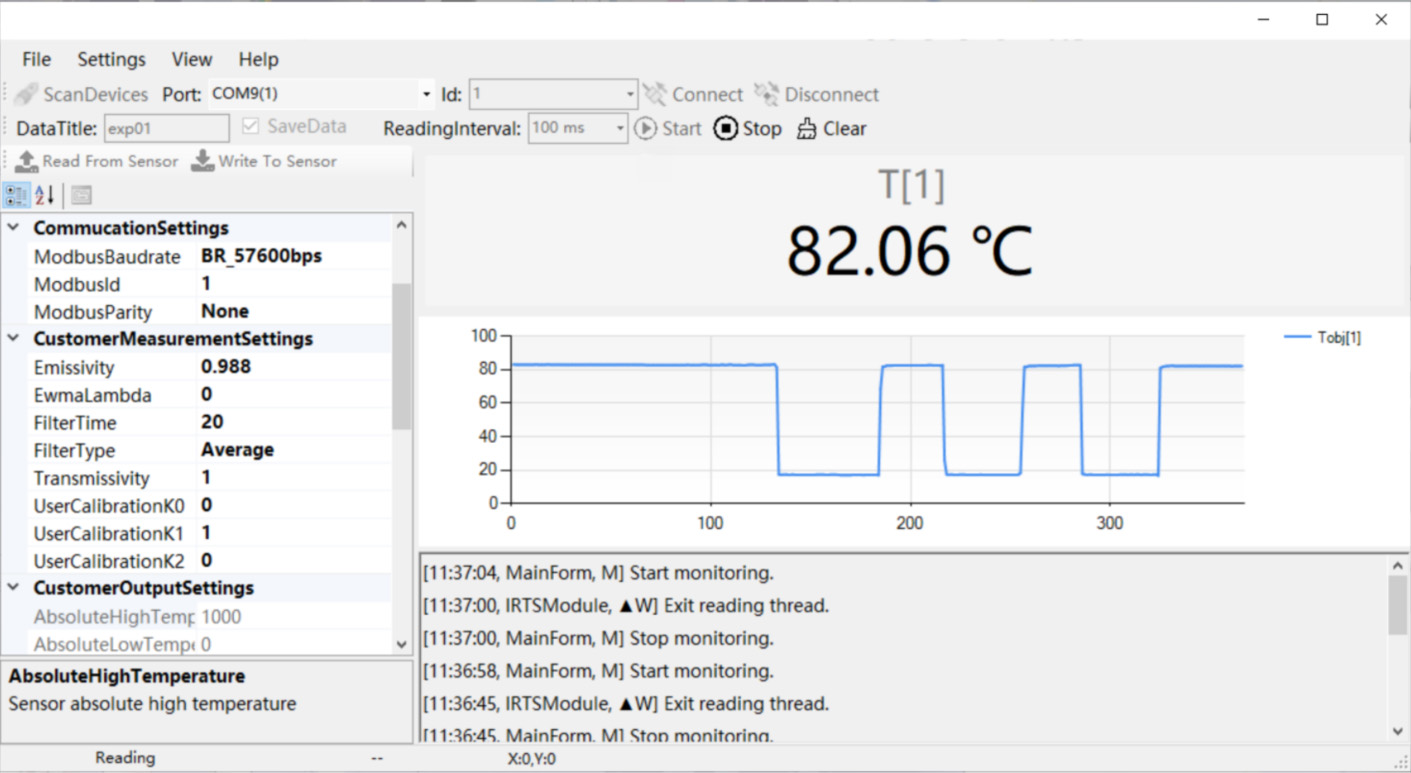1411x773 pixels.
Task: Click the Connect plug icon
Action: point(655,94)
